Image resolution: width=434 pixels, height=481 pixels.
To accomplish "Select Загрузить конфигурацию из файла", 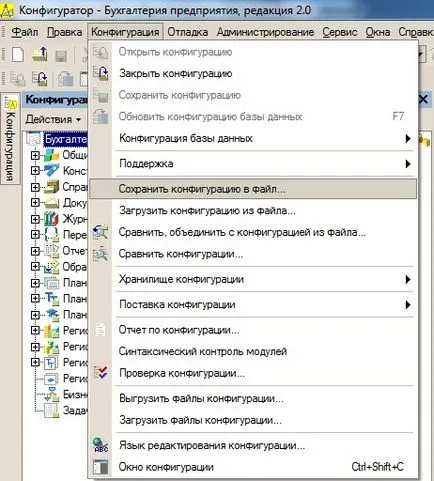I will click(x=253, y=211).
